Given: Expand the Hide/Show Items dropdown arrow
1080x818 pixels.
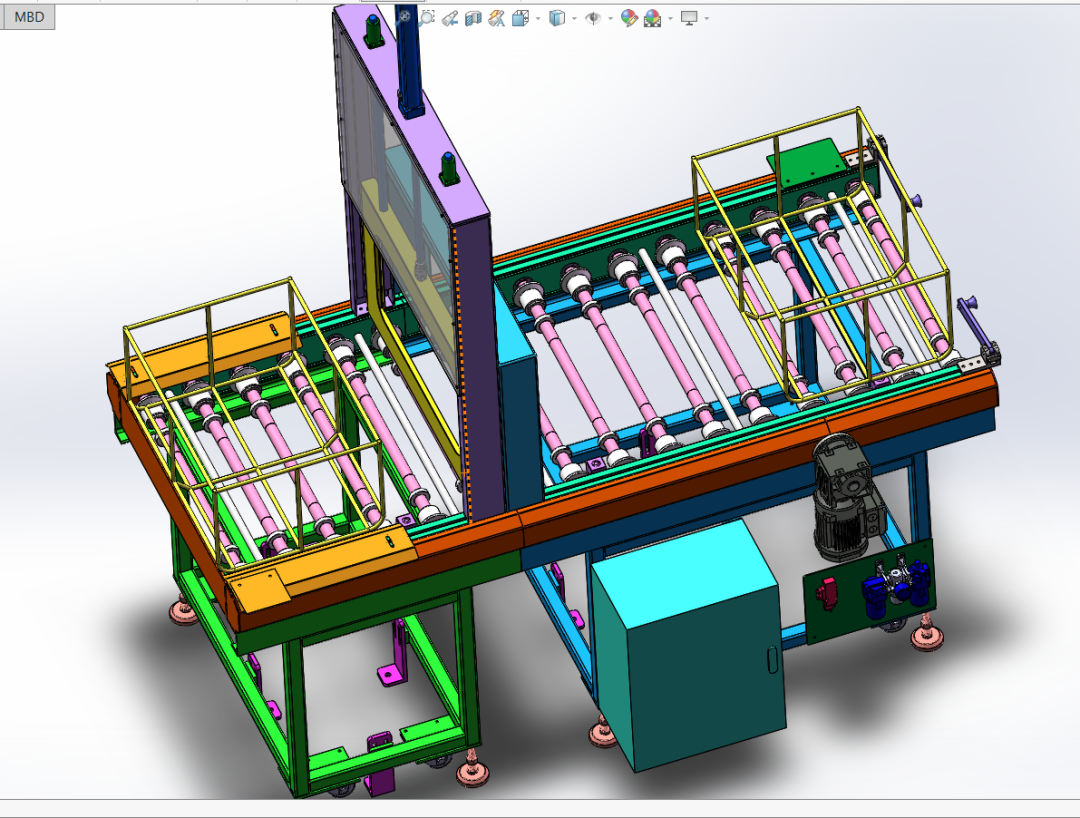Looking at the screenshot, I should pos(609,18).
